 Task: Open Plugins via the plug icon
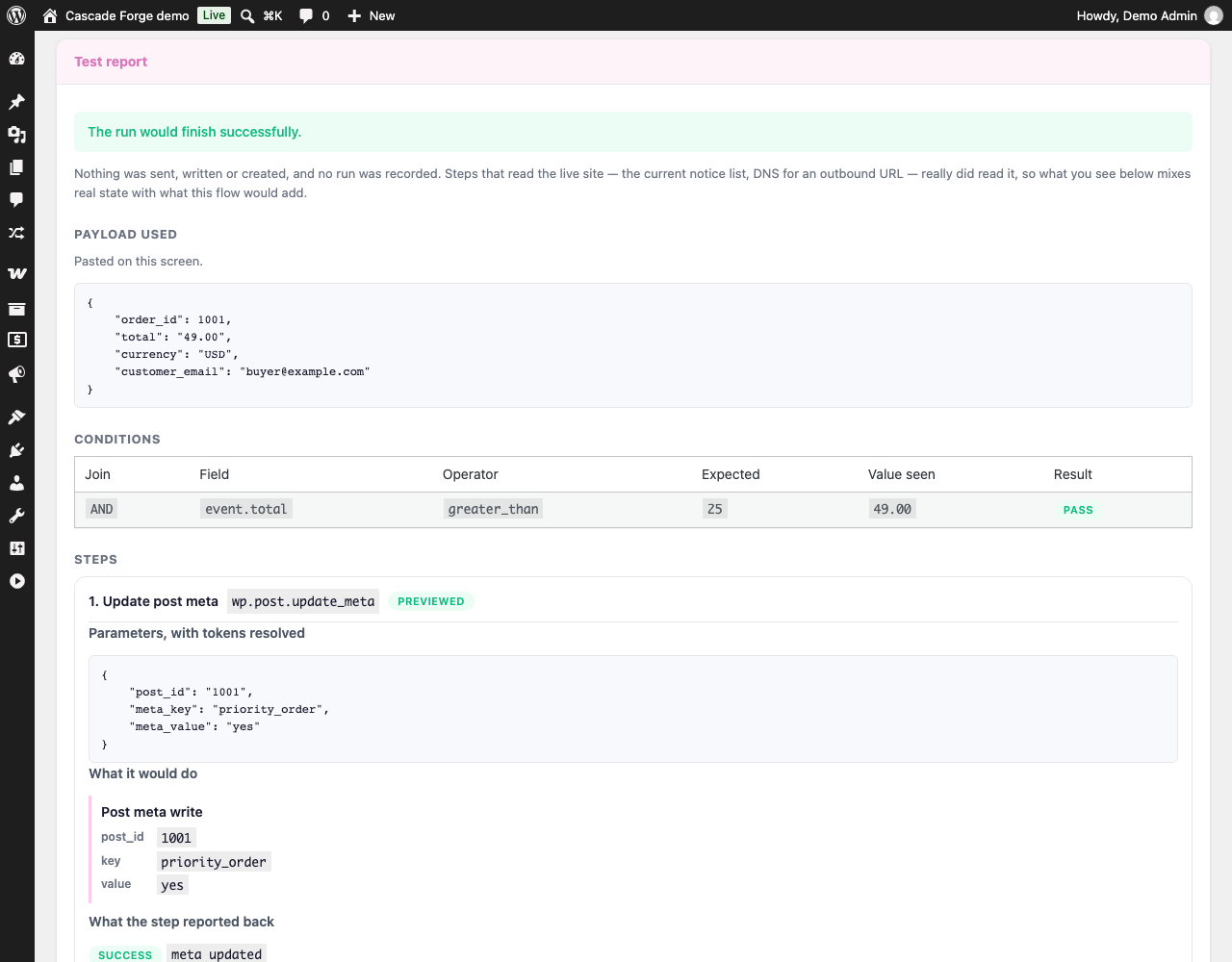click(x=16, y=450)
